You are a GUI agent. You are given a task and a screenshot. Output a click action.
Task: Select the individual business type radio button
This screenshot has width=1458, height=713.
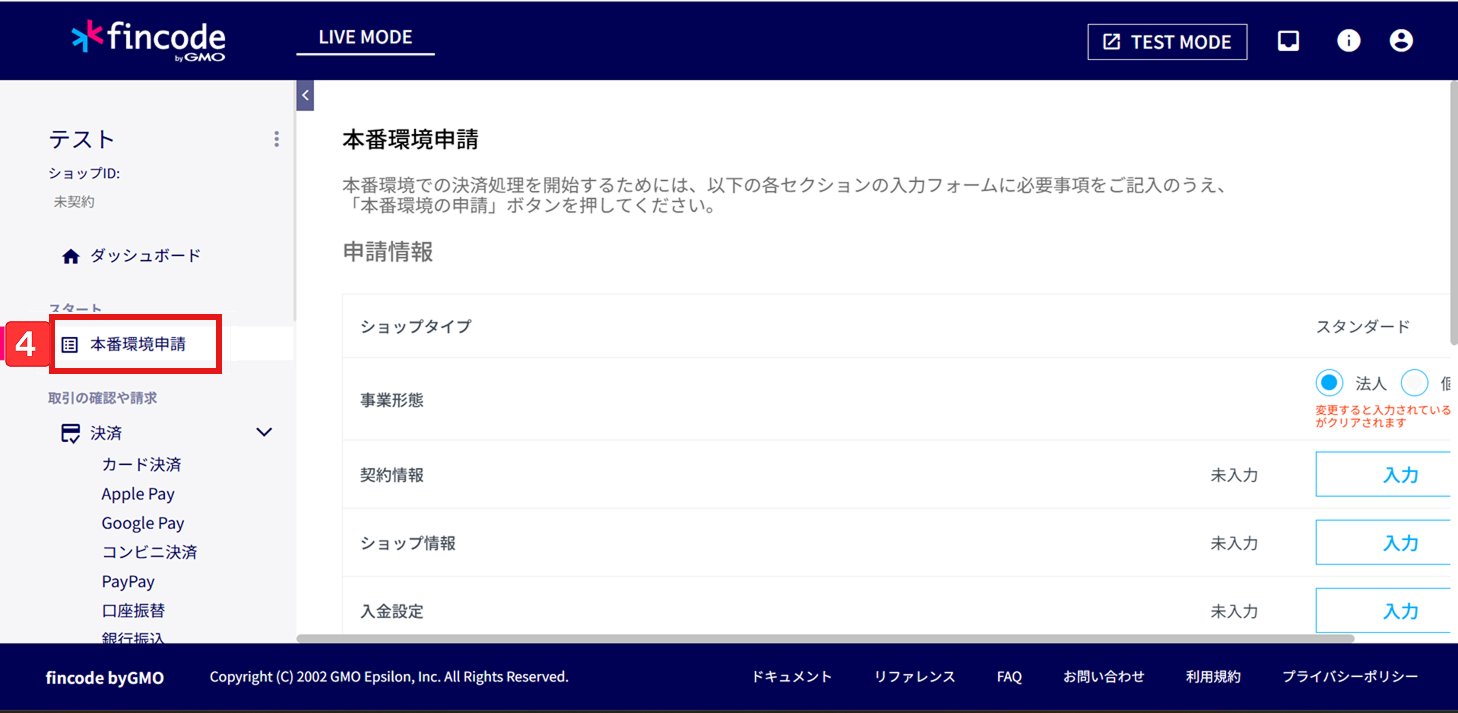tap(1414, 383)
